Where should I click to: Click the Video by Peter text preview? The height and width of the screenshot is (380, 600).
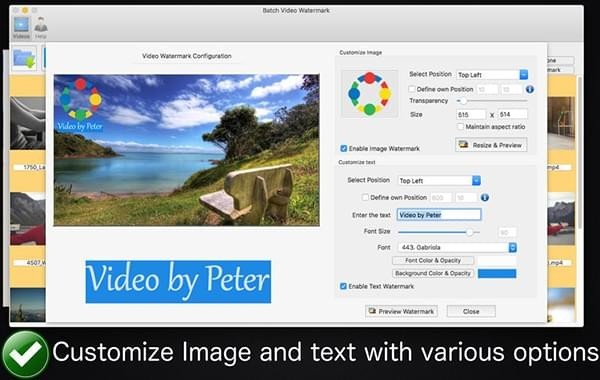[x=178, y=282]
